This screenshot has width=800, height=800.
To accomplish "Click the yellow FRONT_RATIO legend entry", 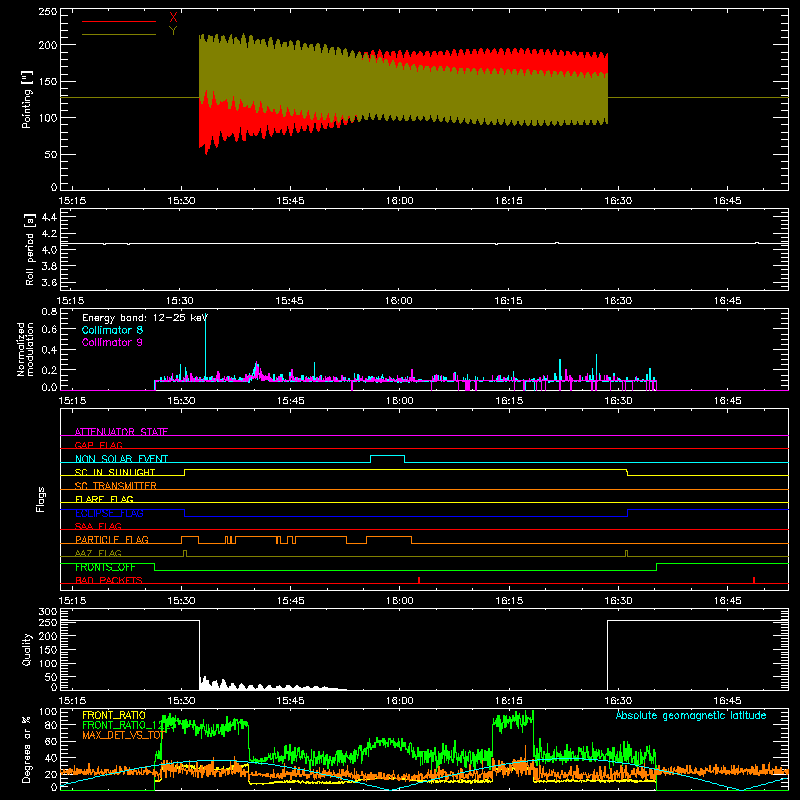I will coord(114,715).
